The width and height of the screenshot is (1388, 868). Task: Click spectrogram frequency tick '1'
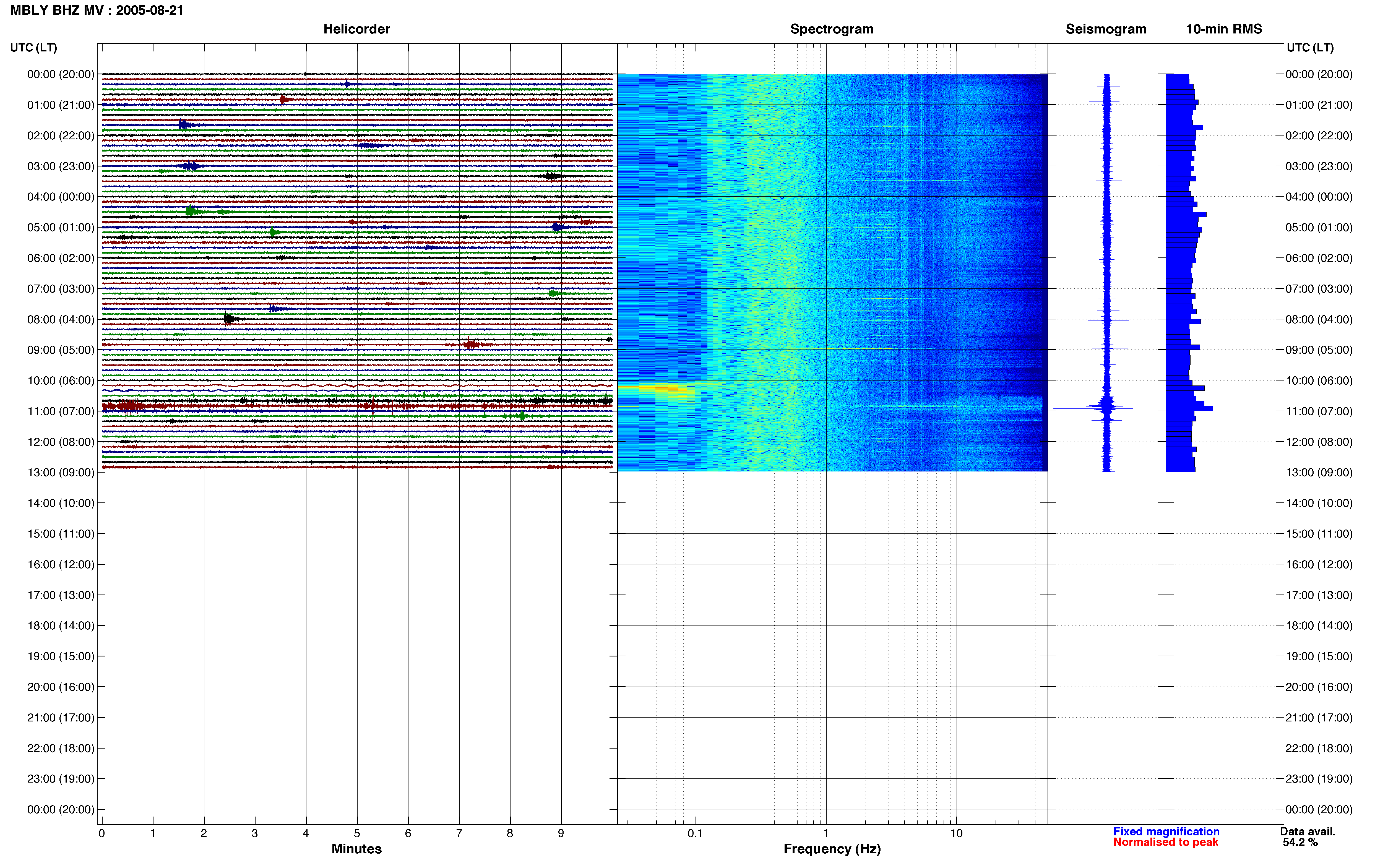826,833
